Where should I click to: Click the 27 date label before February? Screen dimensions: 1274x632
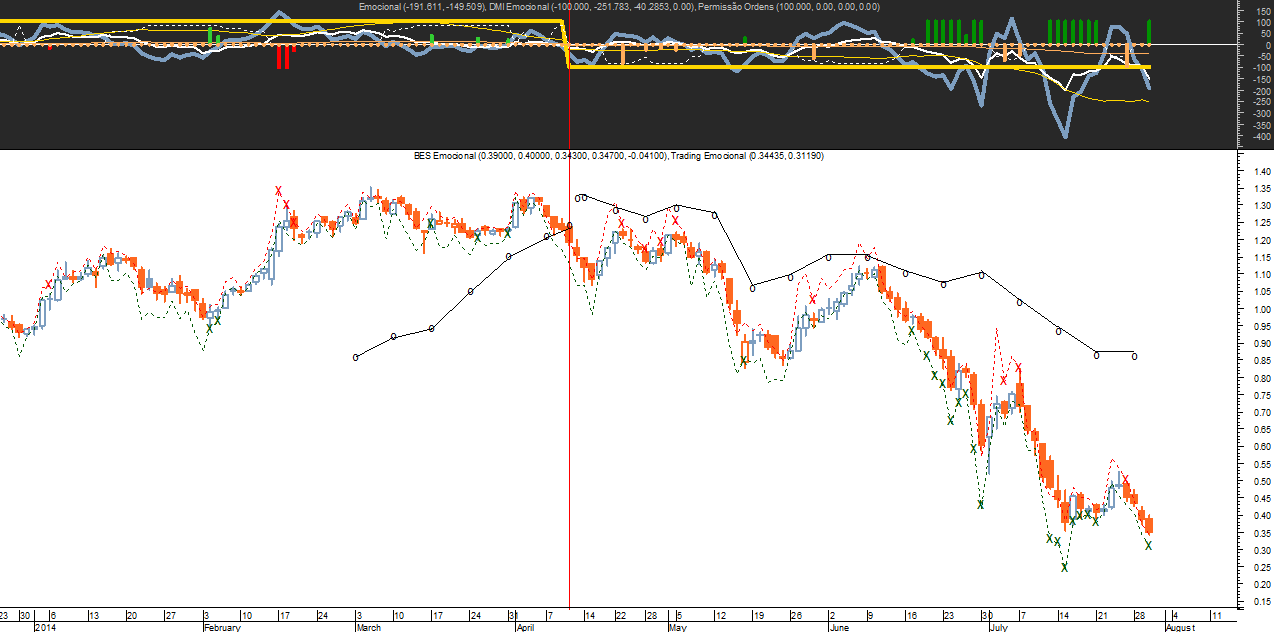[169, 615]
